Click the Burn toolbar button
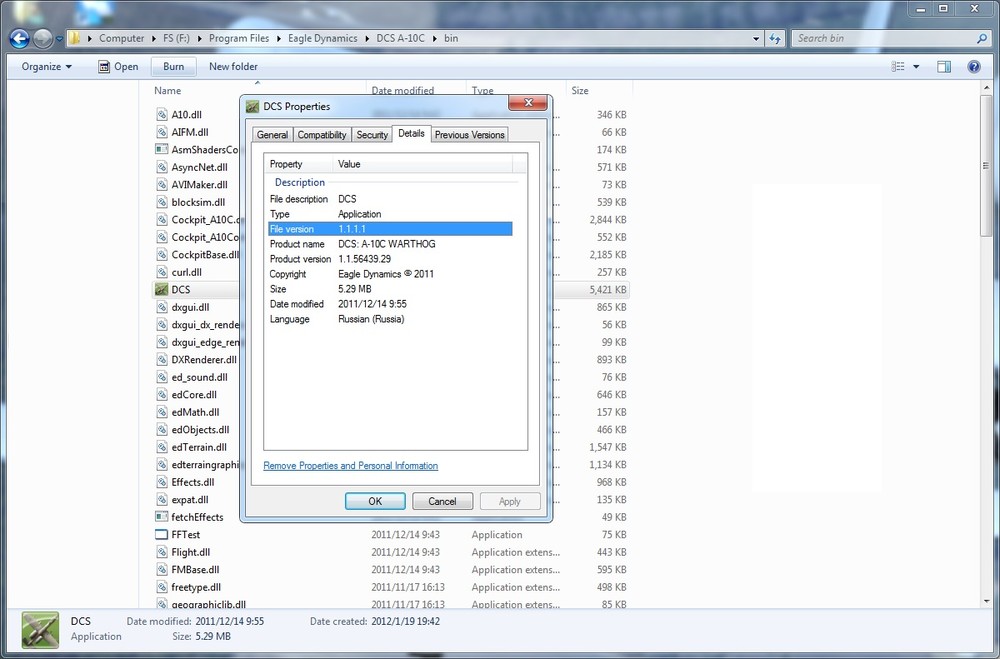 (173, 66)
